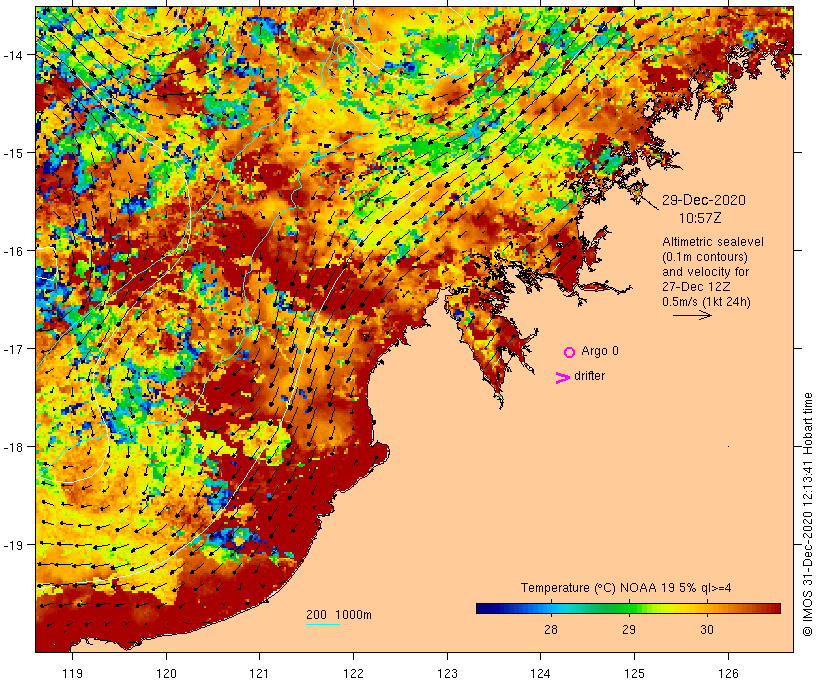Select the '10:57Z' time text
The image size is (820, 680).
point(700,218)
